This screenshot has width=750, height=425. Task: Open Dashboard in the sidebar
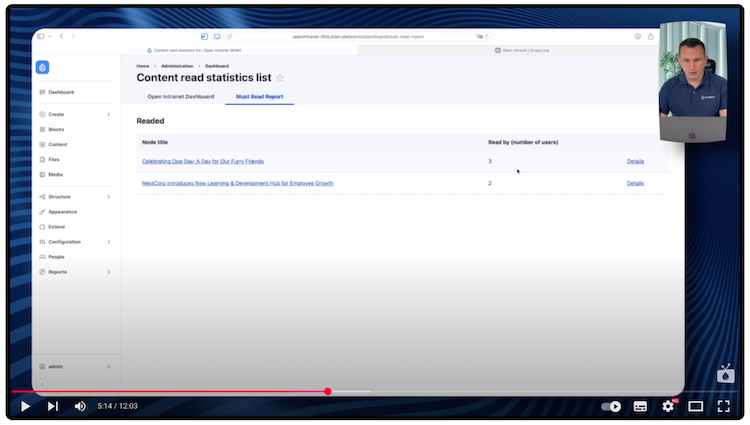coord(61,92)
